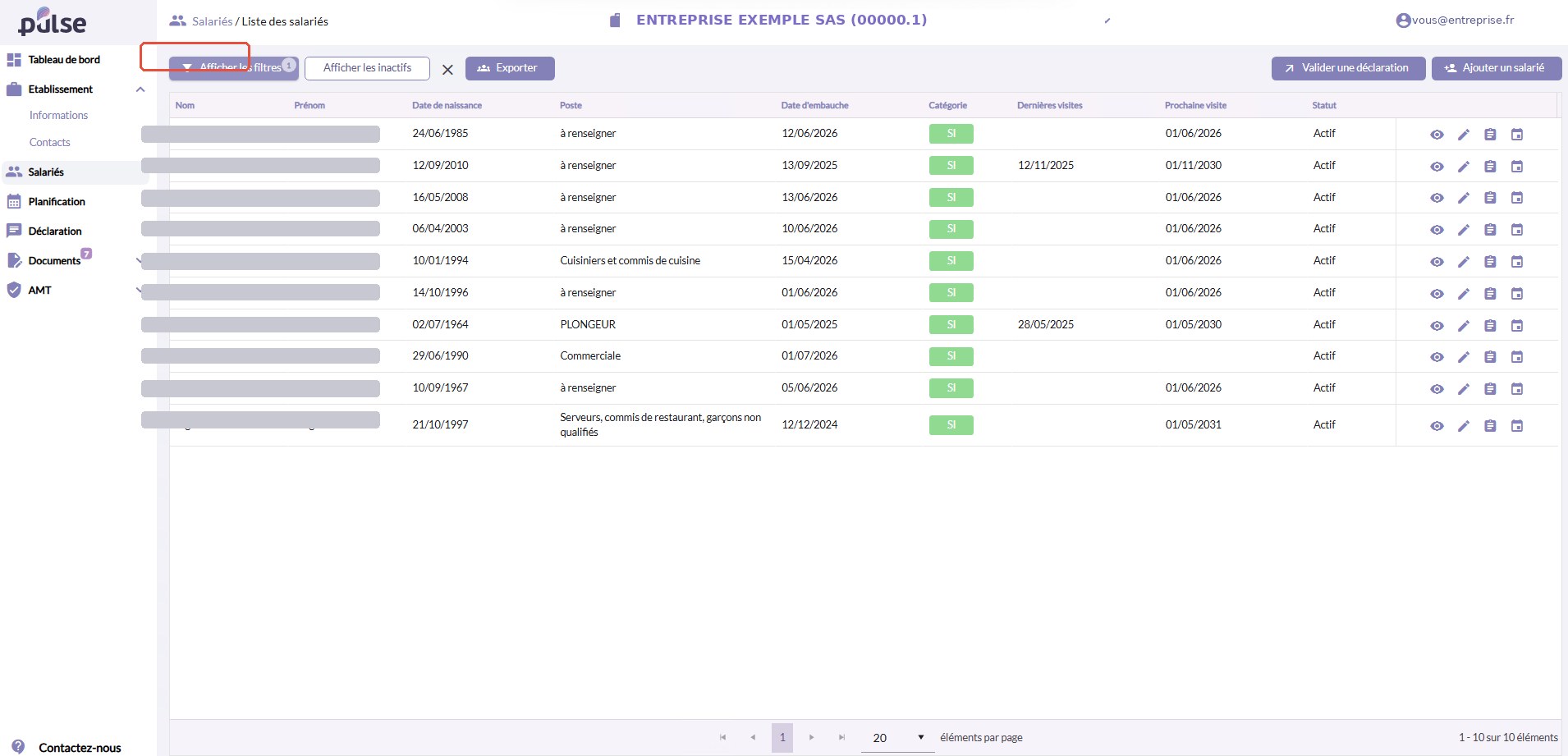The width and height of the screenshot is (1568, 756).
Task: Click eye icon for employee born 16/05/2008
Action: tap(1437, 198)
